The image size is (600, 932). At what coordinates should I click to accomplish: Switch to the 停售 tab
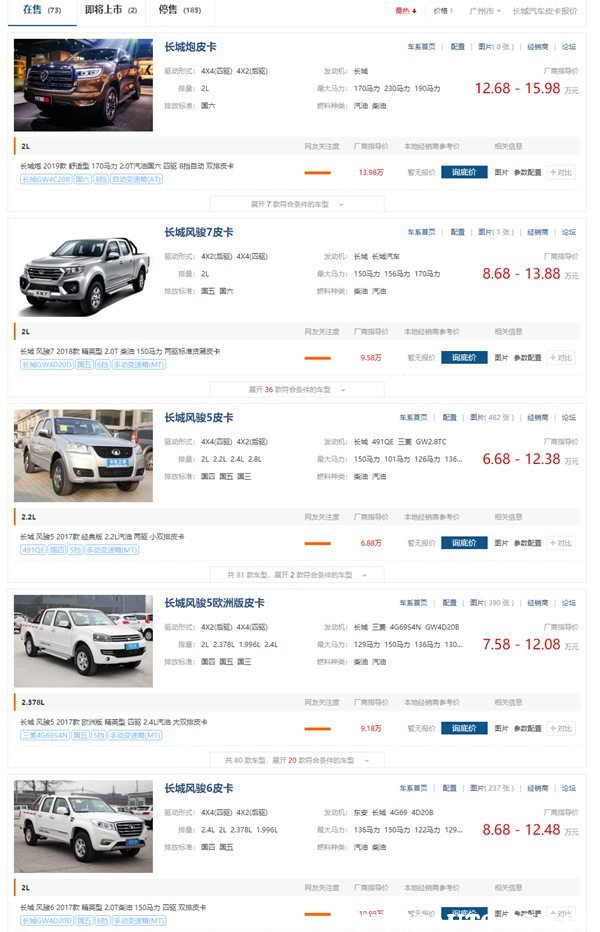[180, 10]
